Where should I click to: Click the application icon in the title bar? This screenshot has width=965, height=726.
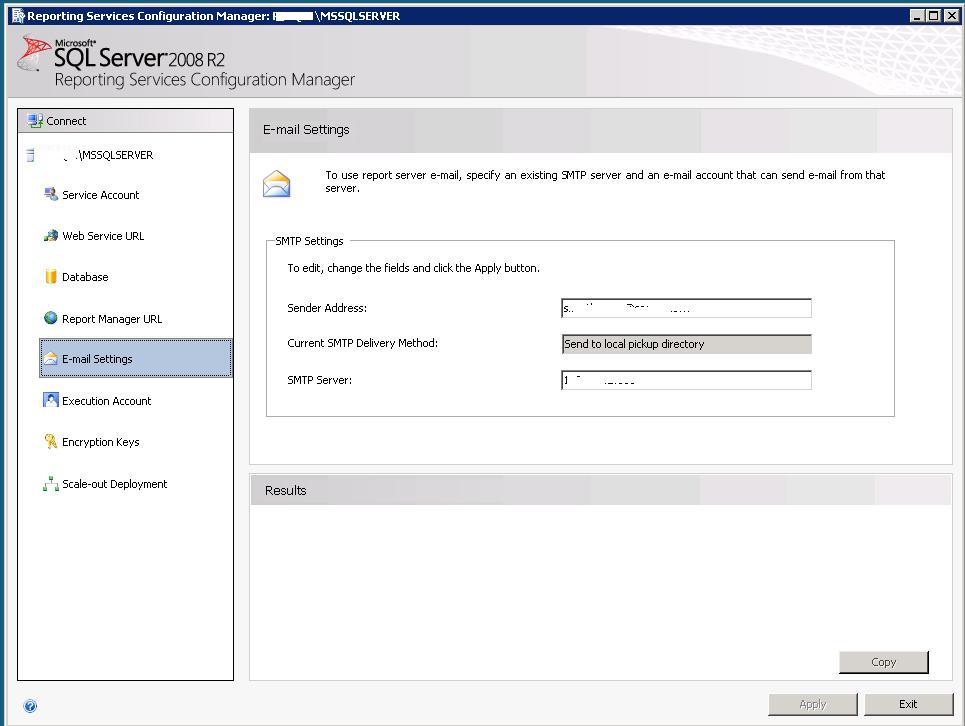[x=18, y=16]
